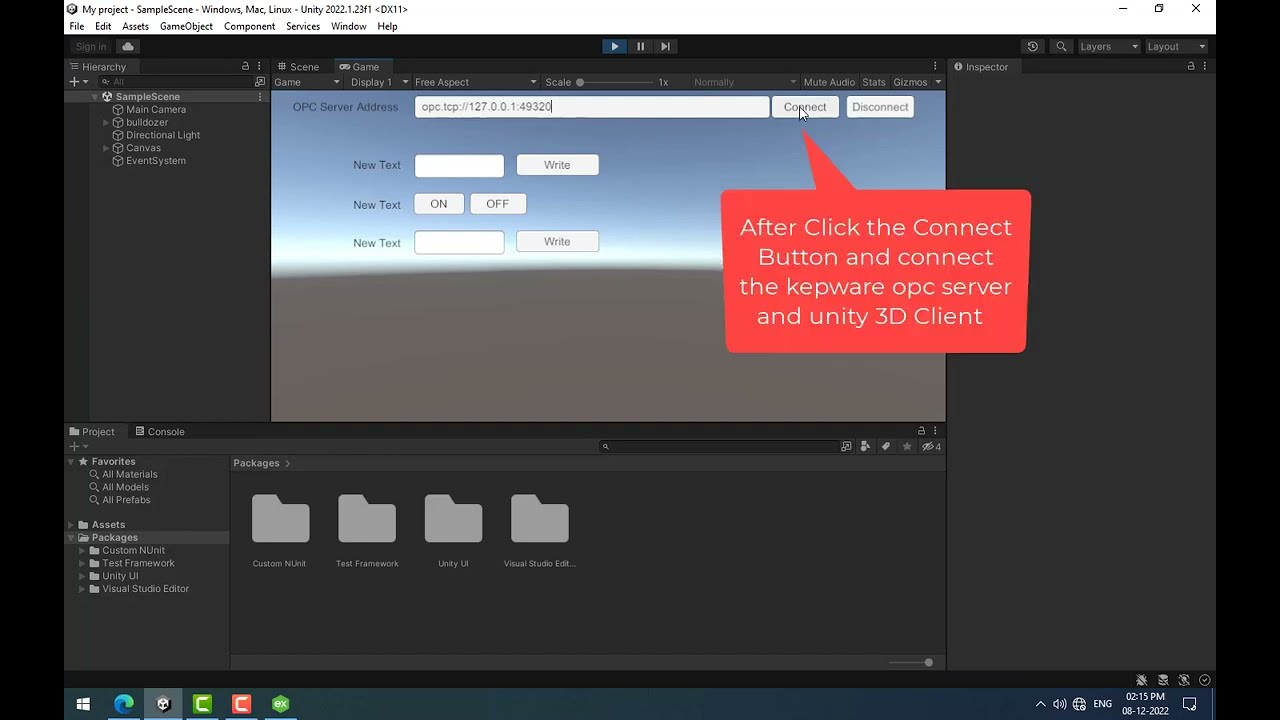Click the OFF button
This screenshot has width=1280, height=720.
498,204
